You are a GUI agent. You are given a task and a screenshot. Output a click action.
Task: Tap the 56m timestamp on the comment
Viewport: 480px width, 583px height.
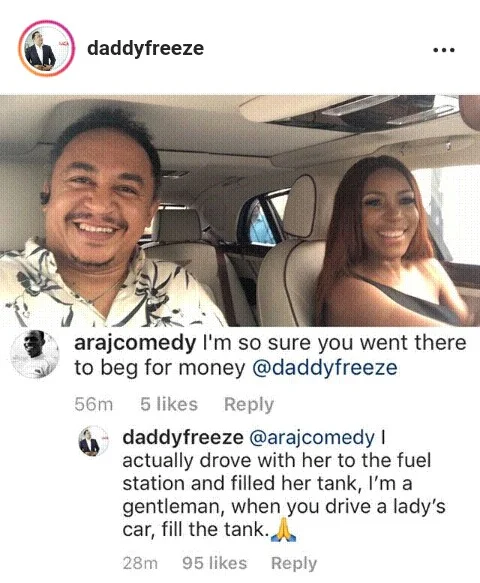[x=94, y=405]
